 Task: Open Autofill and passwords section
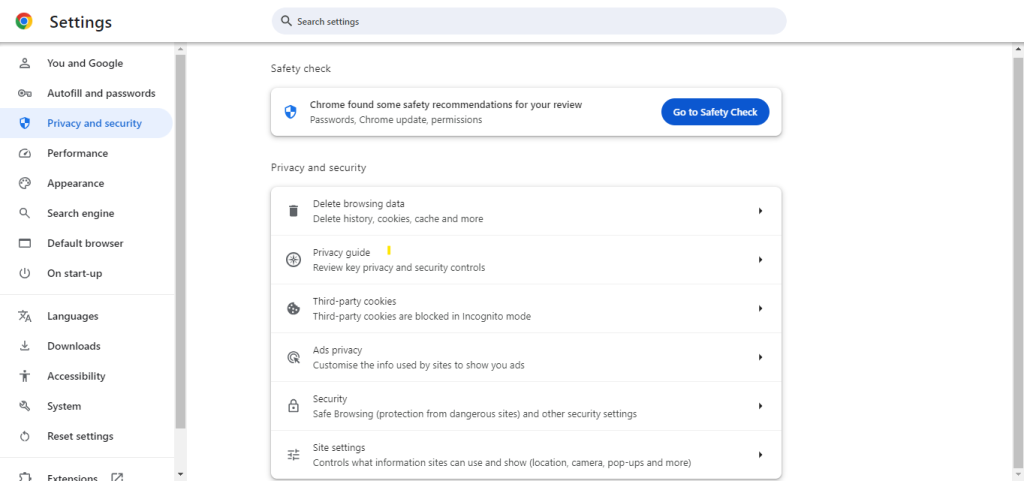coord(86,93)
